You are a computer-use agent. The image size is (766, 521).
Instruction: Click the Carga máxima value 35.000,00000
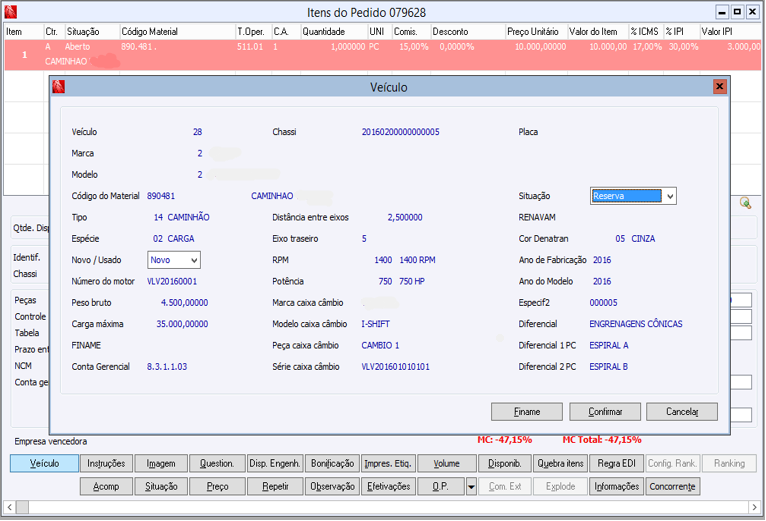pos(182,324)
